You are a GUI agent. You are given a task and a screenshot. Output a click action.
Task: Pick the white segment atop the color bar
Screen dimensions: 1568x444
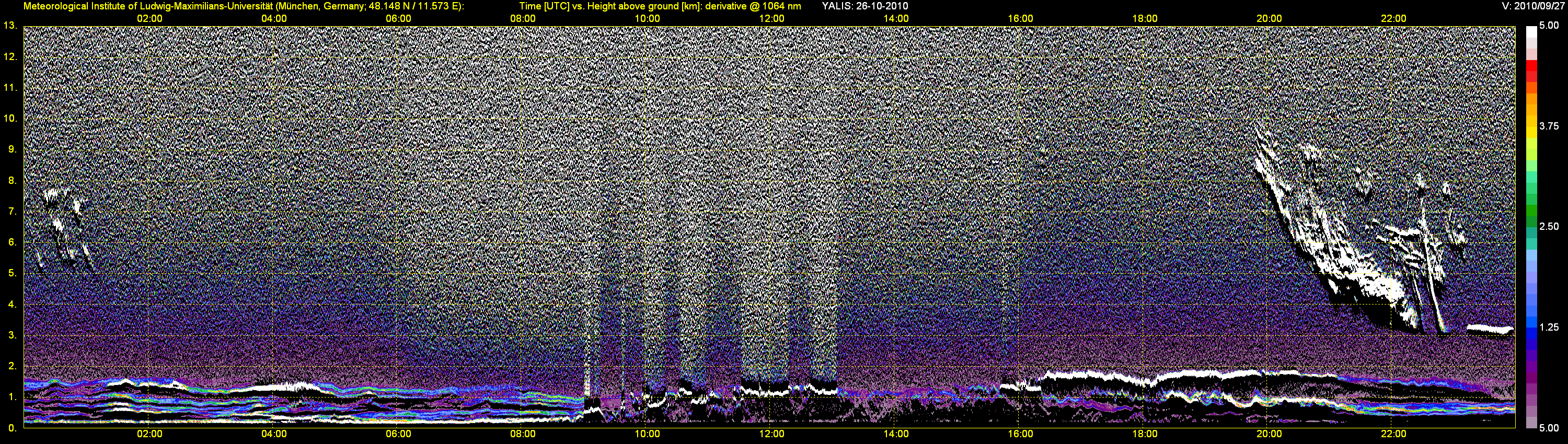click(x=1531, y=32)
